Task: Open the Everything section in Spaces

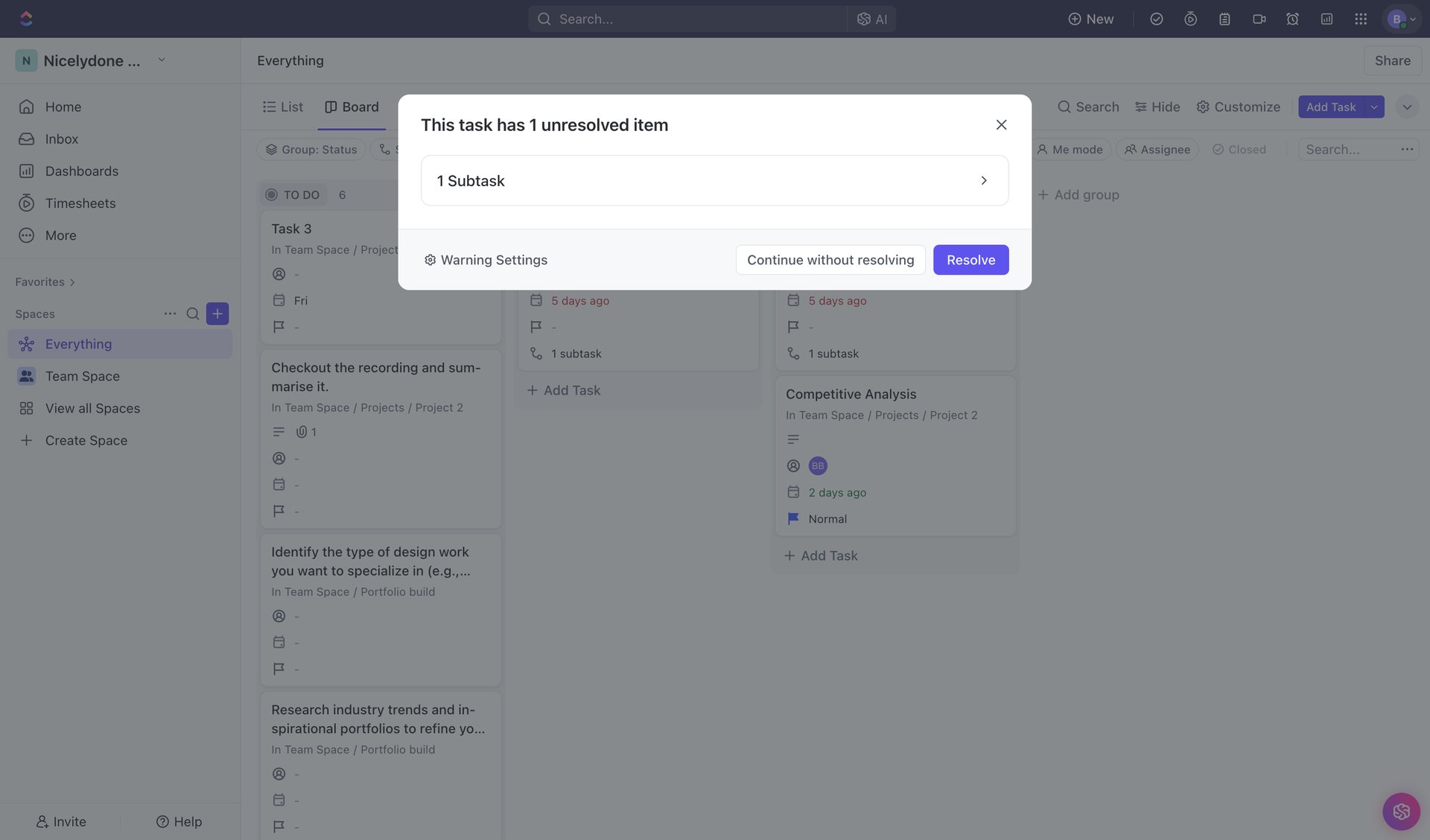Action: (79, 343)
